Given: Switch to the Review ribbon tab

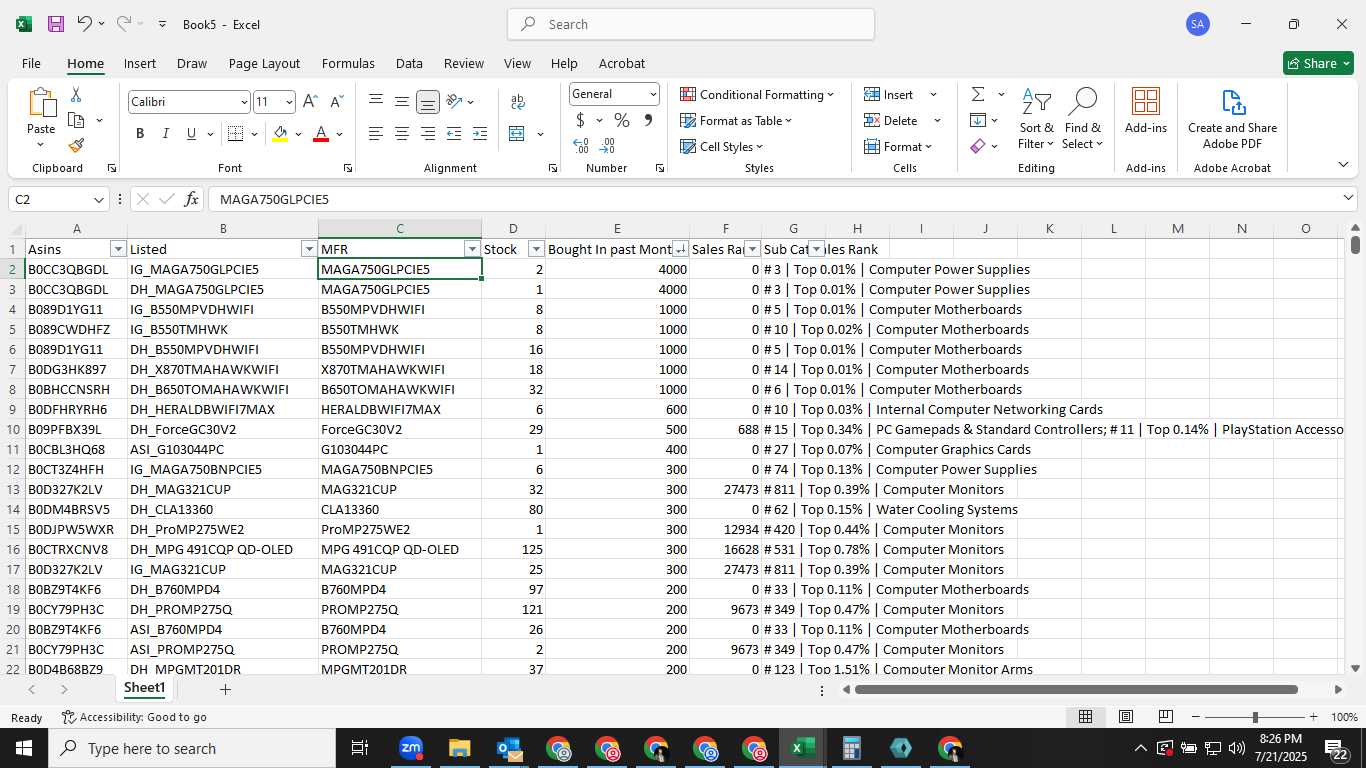Looking at the screenshot, I should (x=464, y=63).
